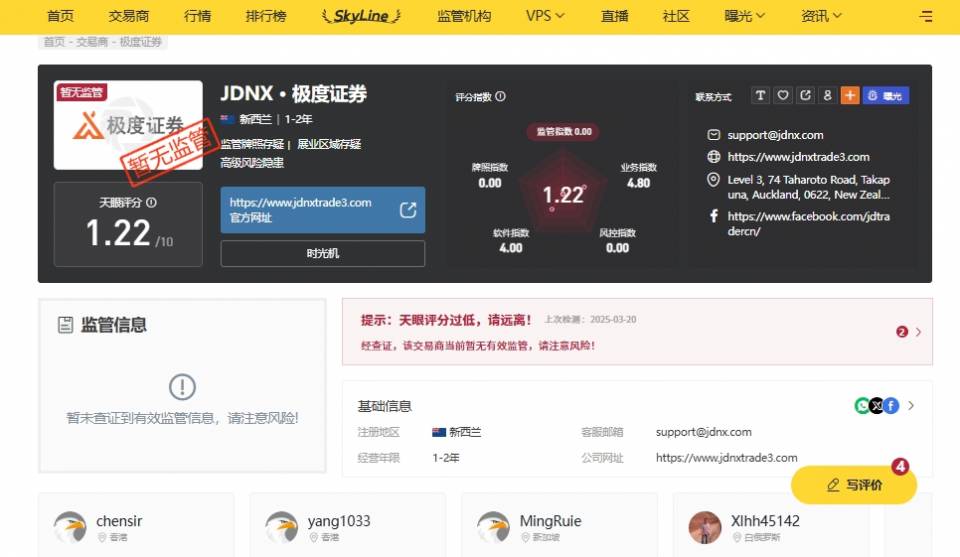
Task: Click the 时光机 button
Action: click(x=323, y=253)
